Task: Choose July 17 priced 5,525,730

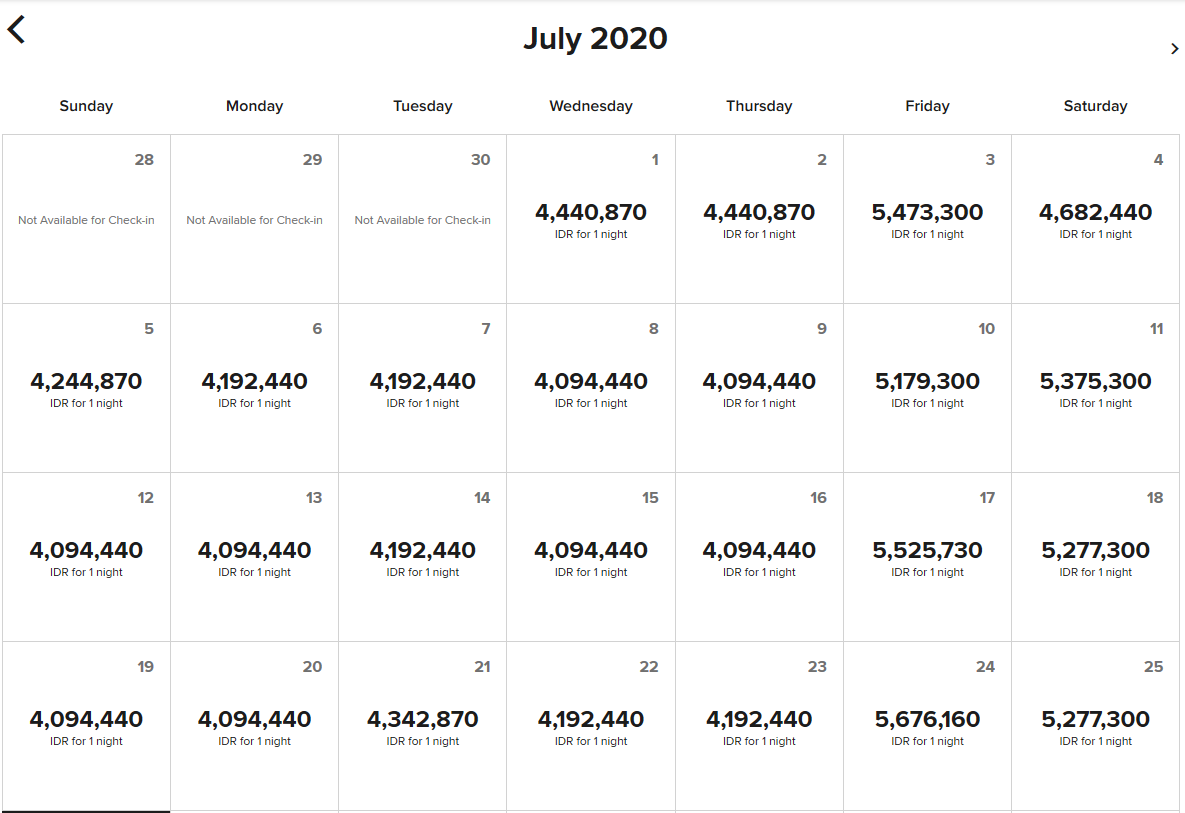Action: click(927, 558)
